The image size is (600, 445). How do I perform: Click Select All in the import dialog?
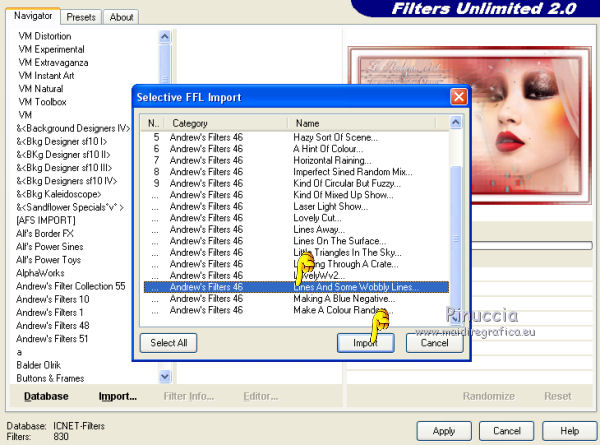169,343
